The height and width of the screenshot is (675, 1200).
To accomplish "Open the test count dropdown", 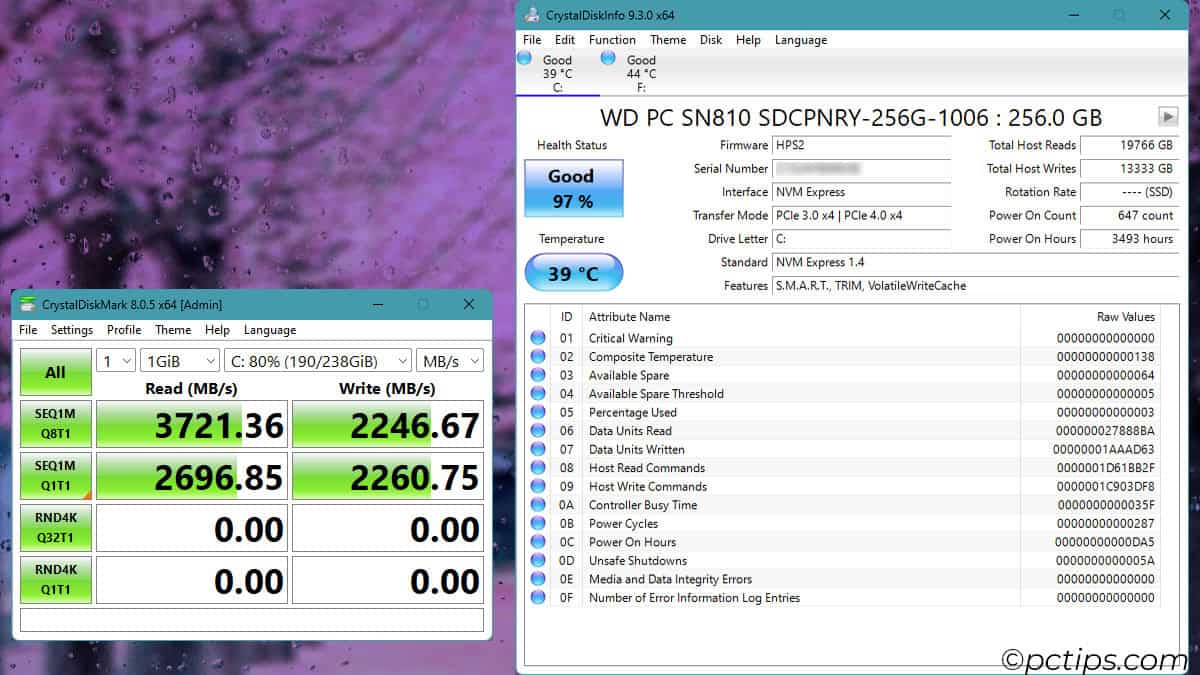I will pos(115,360).
